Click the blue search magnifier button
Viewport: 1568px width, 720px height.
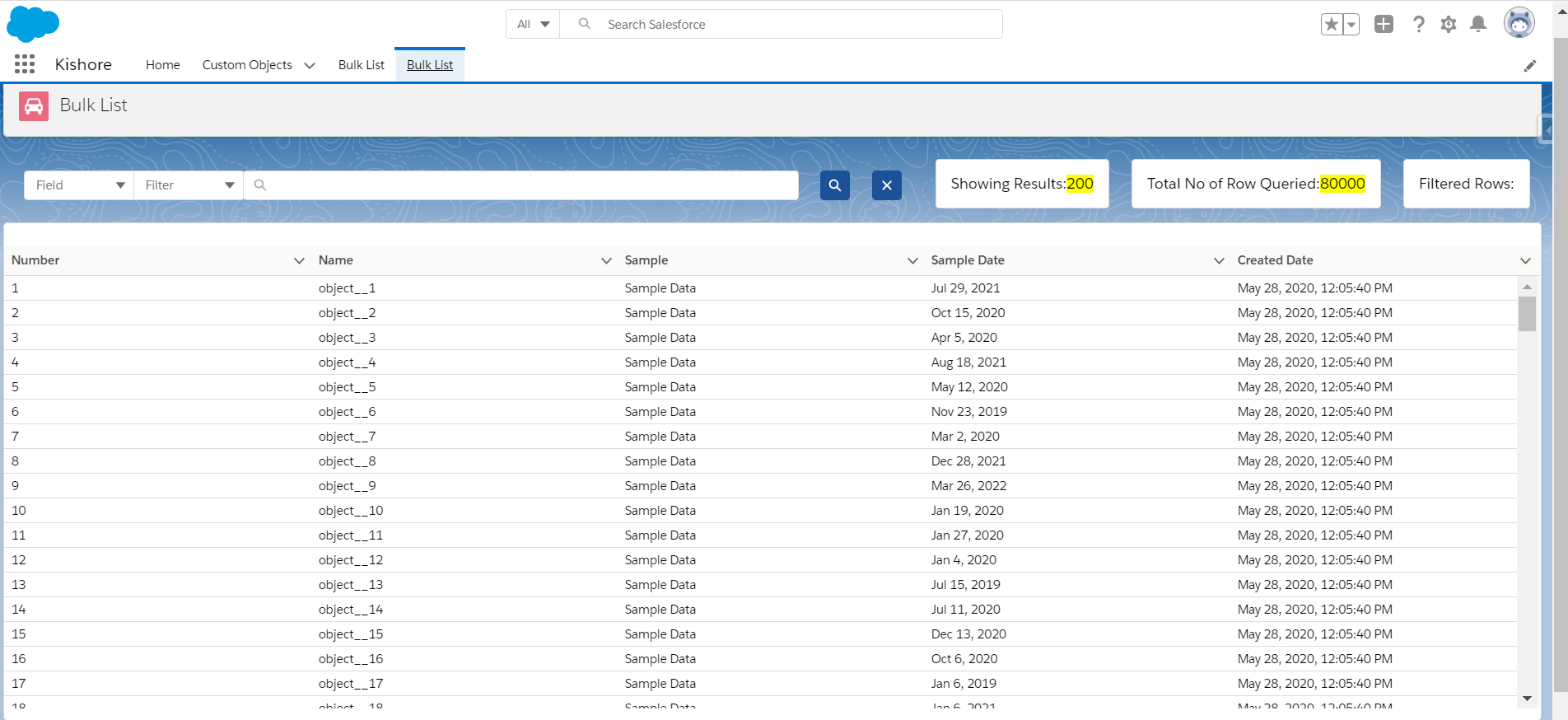(835, 185)
